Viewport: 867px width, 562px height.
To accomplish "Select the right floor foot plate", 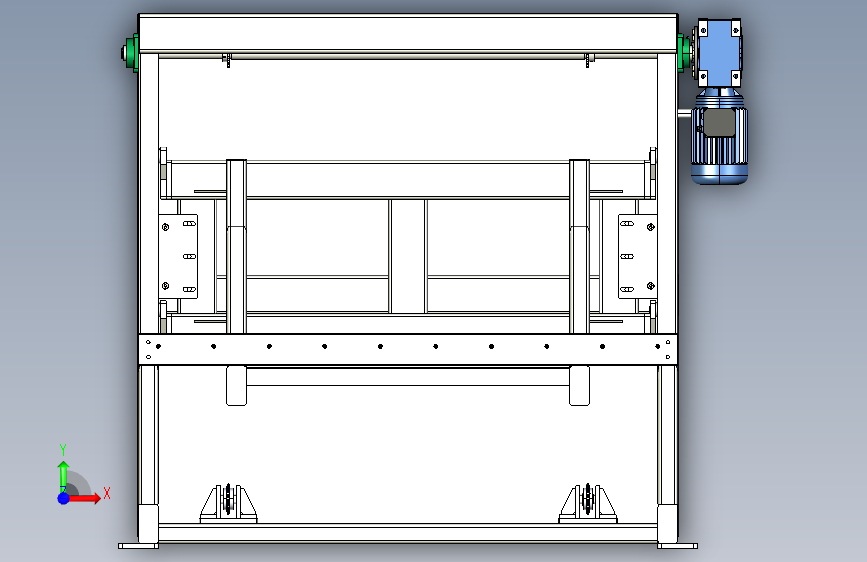I will 677,546.
